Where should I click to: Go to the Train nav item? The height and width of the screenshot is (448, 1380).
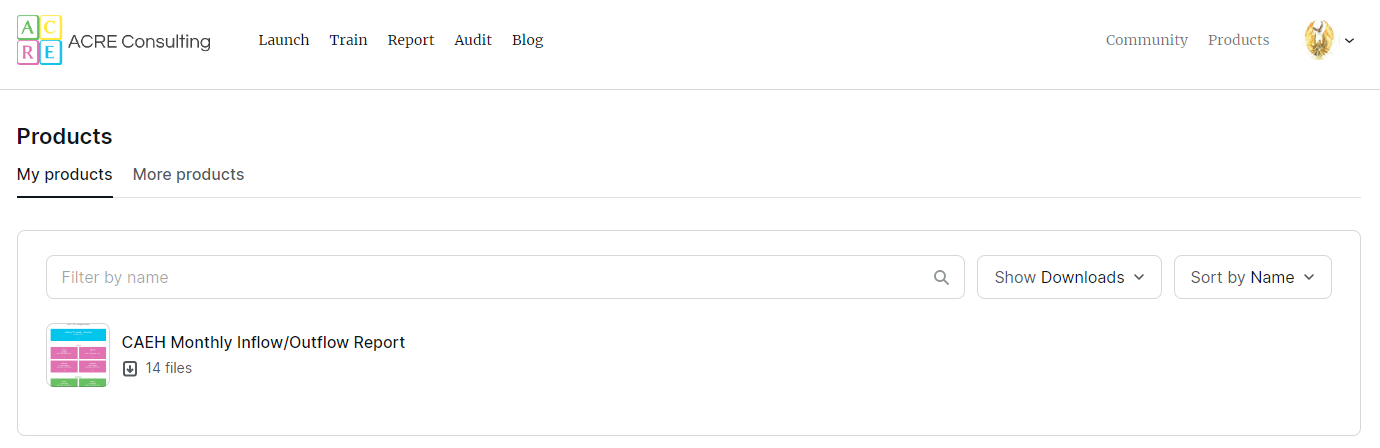point(348,40)
